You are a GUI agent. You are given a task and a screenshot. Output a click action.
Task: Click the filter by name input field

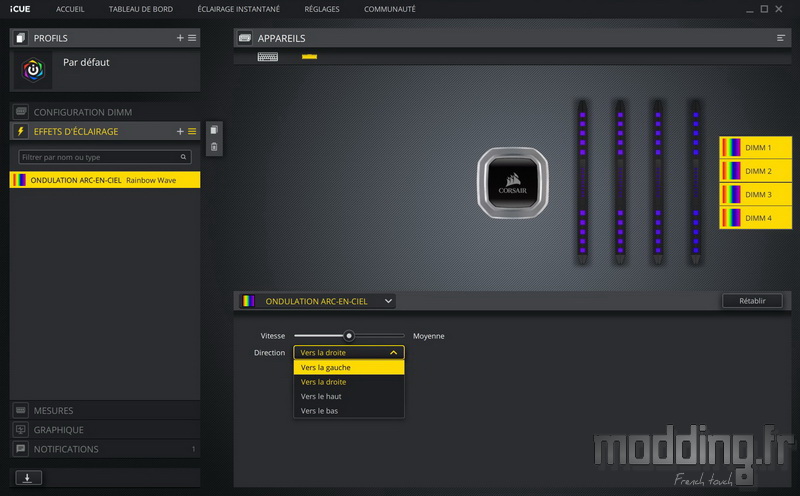(105, 157)
